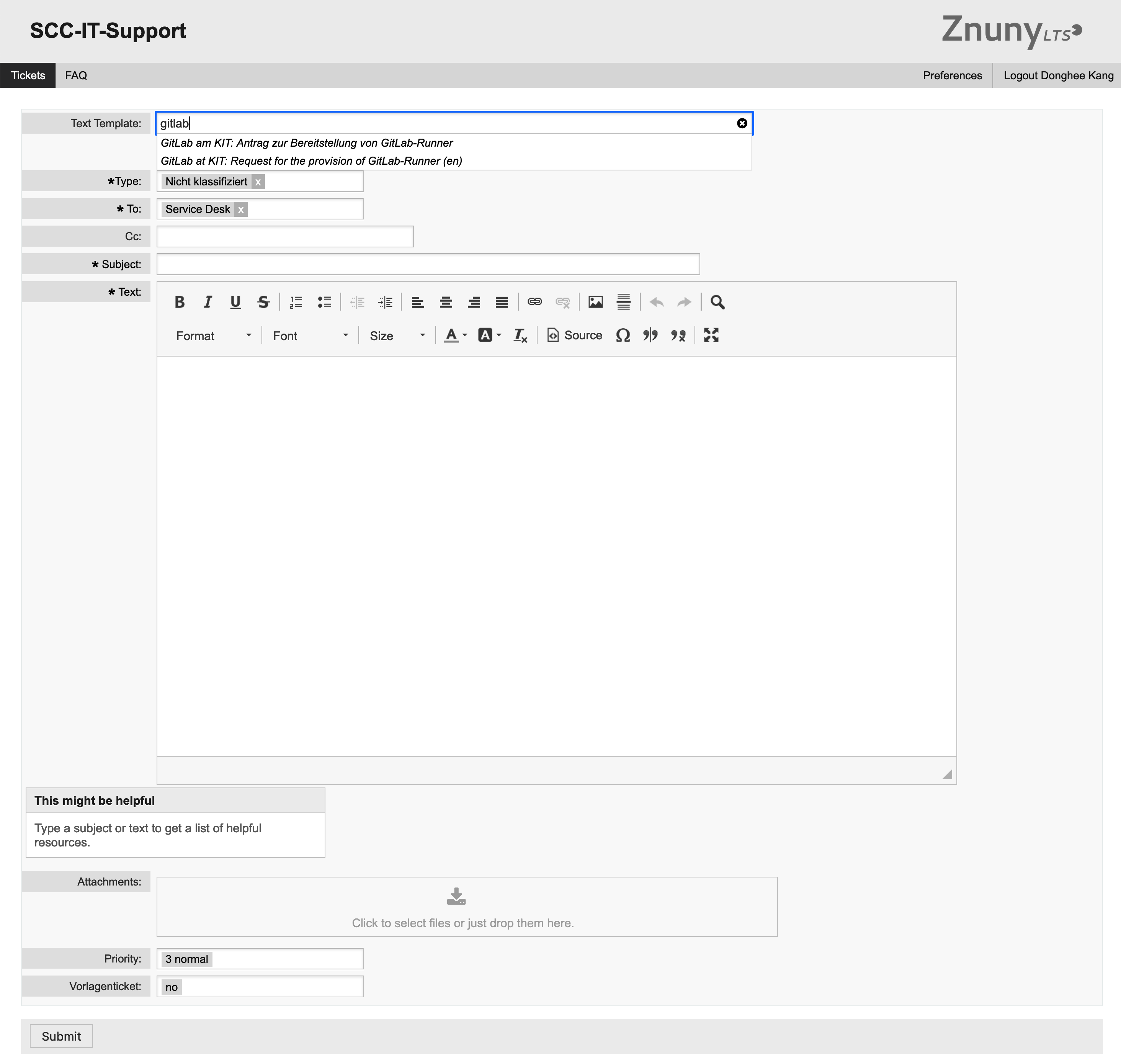Toggle Italic formatting in editor toolbar
Screen dimensions: 1121x1064
click(208, 302)
